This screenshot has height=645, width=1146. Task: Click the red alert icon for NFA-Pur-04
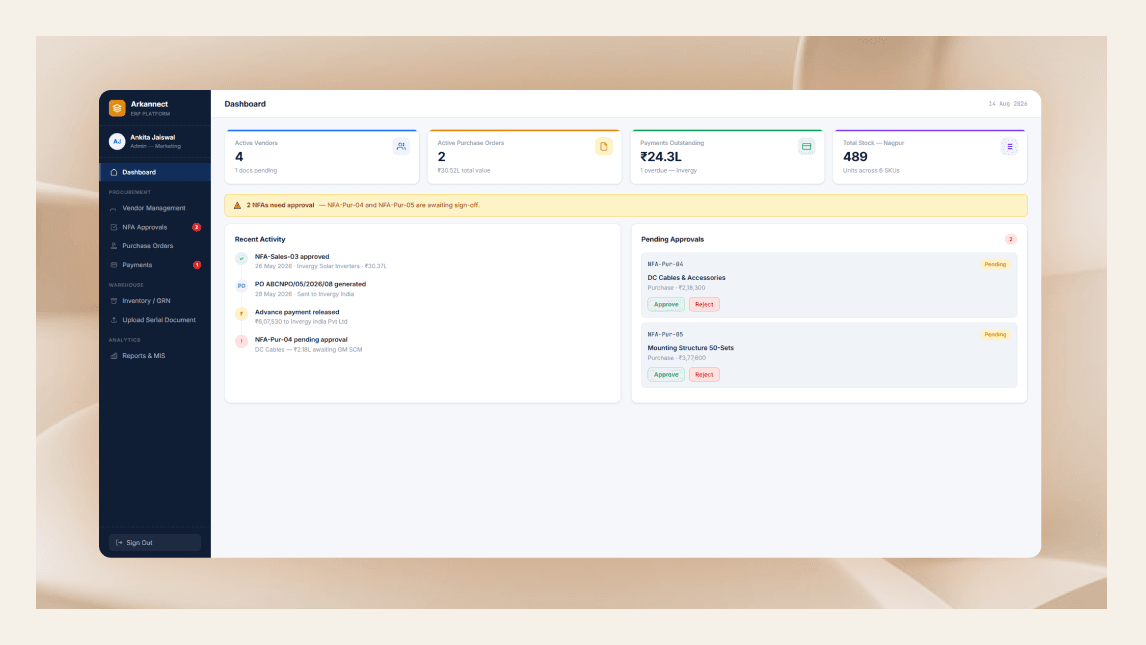[241, 341]
